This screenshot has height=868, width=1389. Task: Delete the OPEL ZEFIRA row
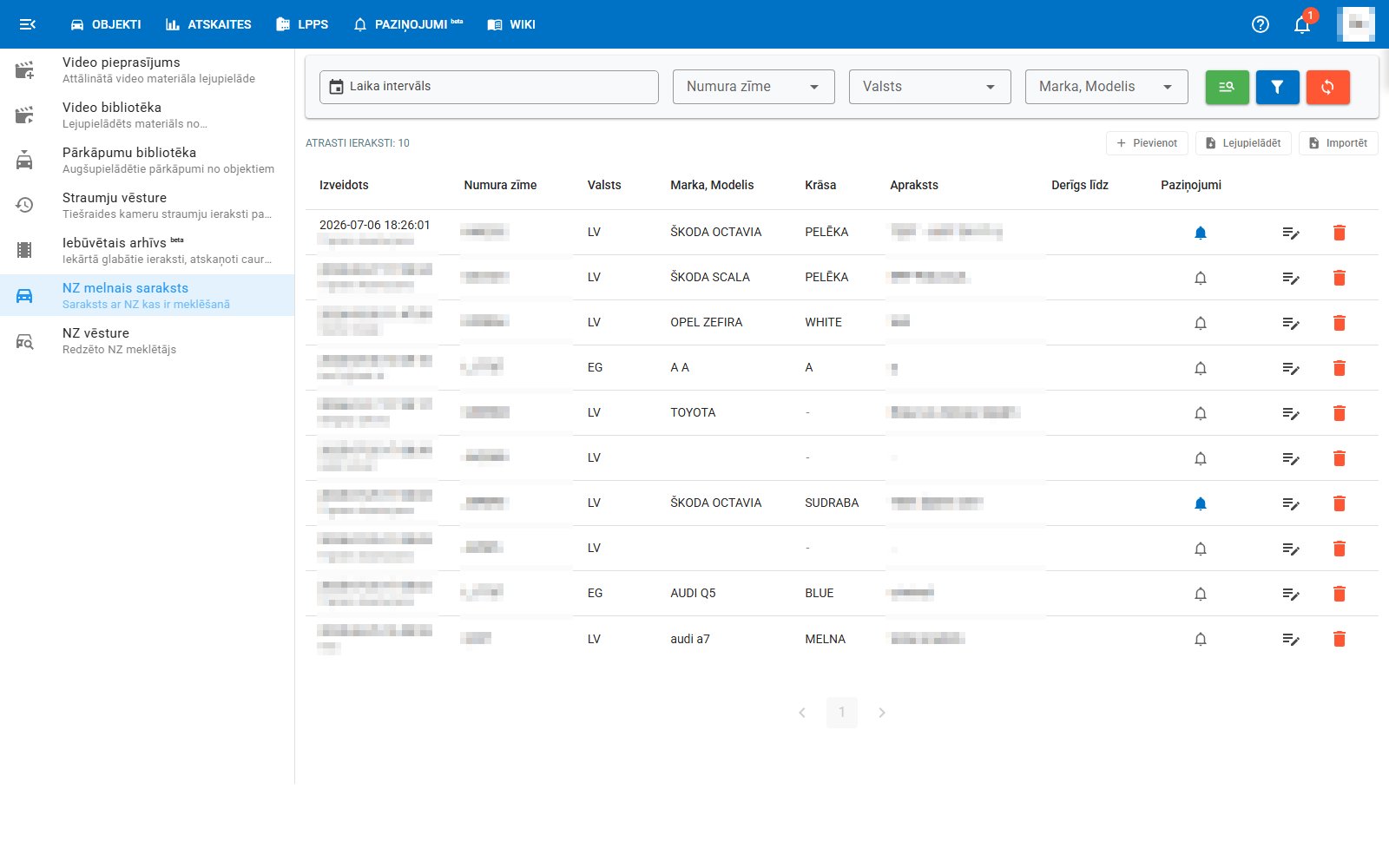pyautogui.click(x=1340, y=323)
